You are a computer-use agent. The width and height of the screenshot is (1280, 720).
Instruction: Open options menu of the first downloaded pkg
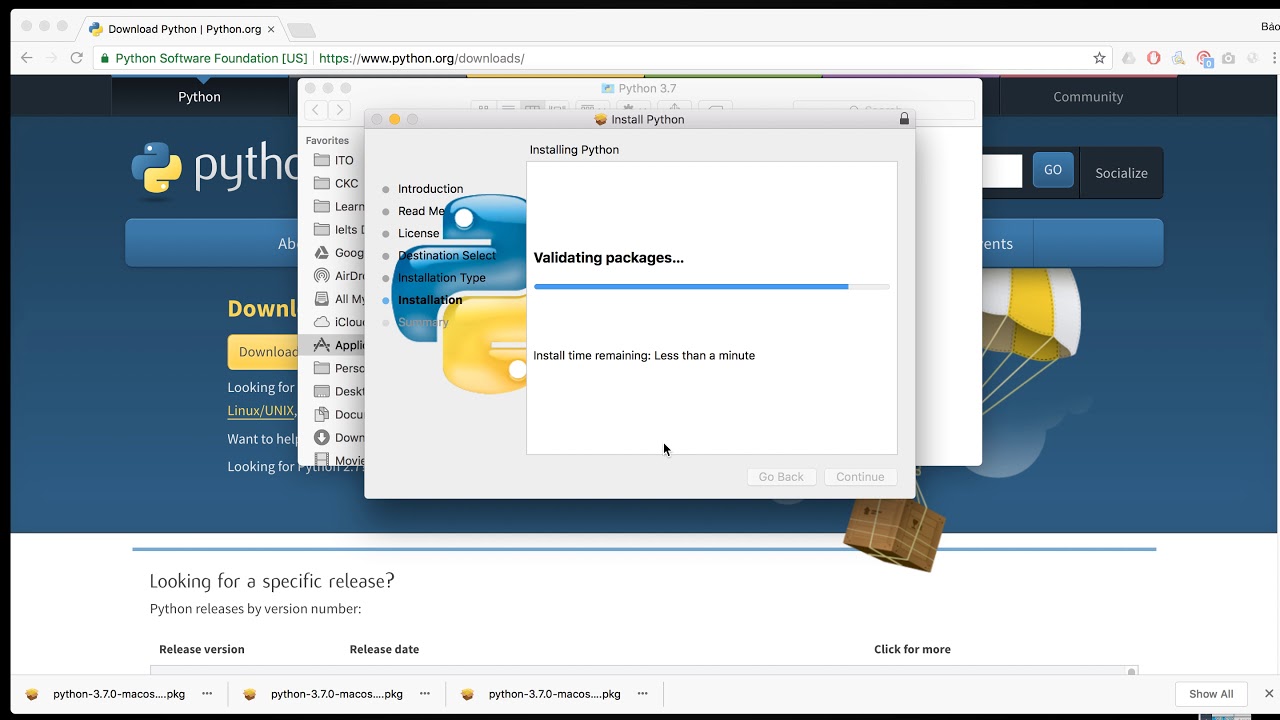(x=207, y=693)
